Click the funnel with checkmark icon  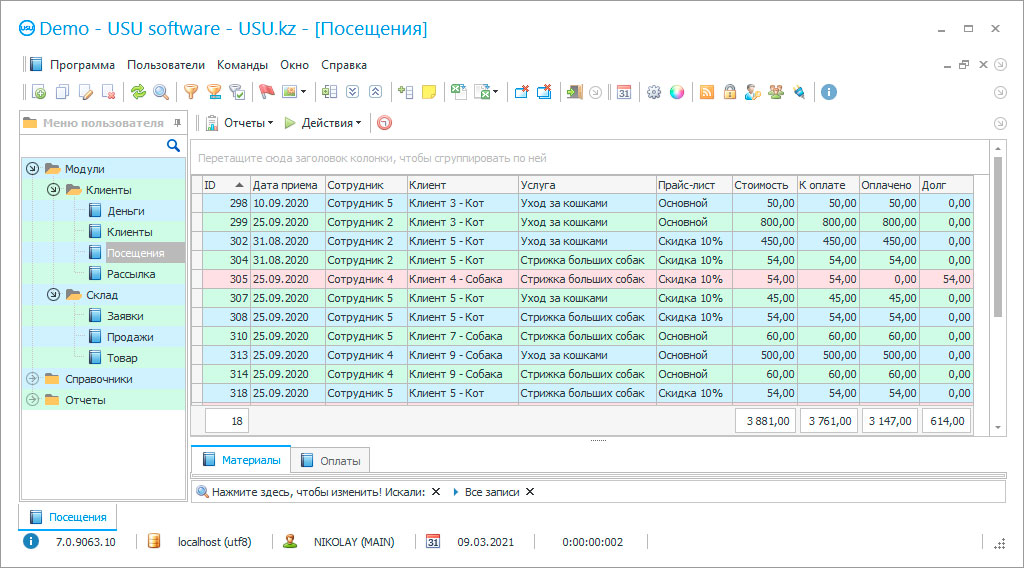point(237,92)
